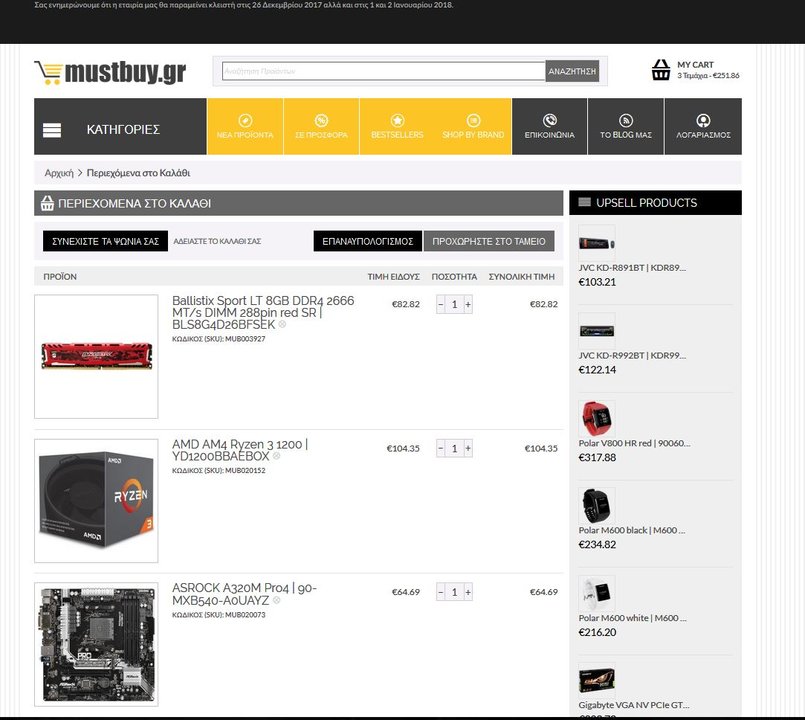The width and height of the screenshot is (805, 720).
Task: Open Gigabyte VGA NV PCIe link
Action: tap(634, 705)
